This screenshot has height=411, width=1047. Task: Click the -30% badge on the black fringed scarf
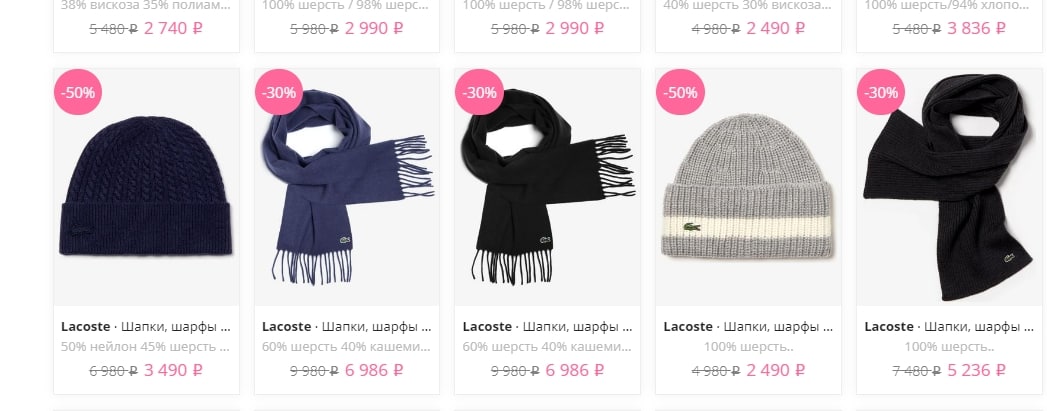479,92
